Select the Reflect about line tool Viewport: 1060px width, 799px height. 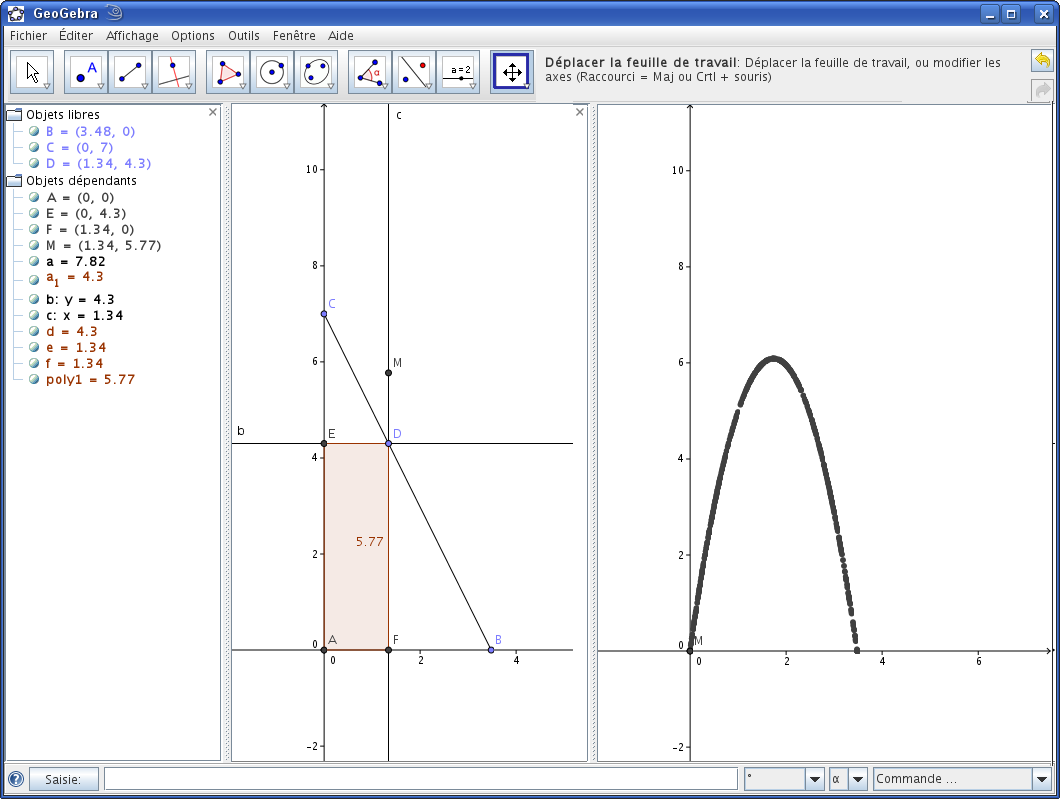pos(414,72)
